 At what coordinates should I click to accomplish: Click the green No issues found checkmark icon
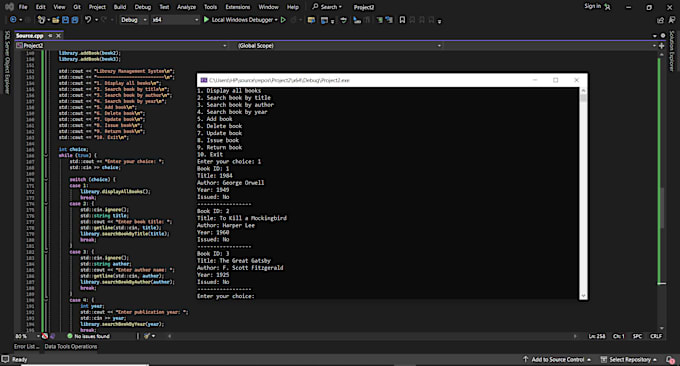[x=70, y=336]
